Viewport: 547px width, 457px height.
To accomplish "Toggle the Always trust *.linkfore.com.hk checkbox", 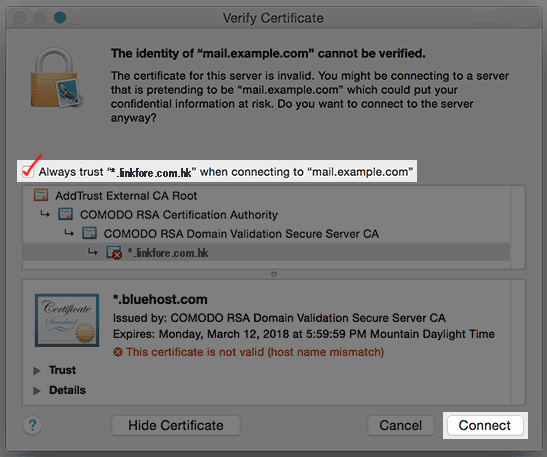I will pyautogui.click(x=28, y=171).
